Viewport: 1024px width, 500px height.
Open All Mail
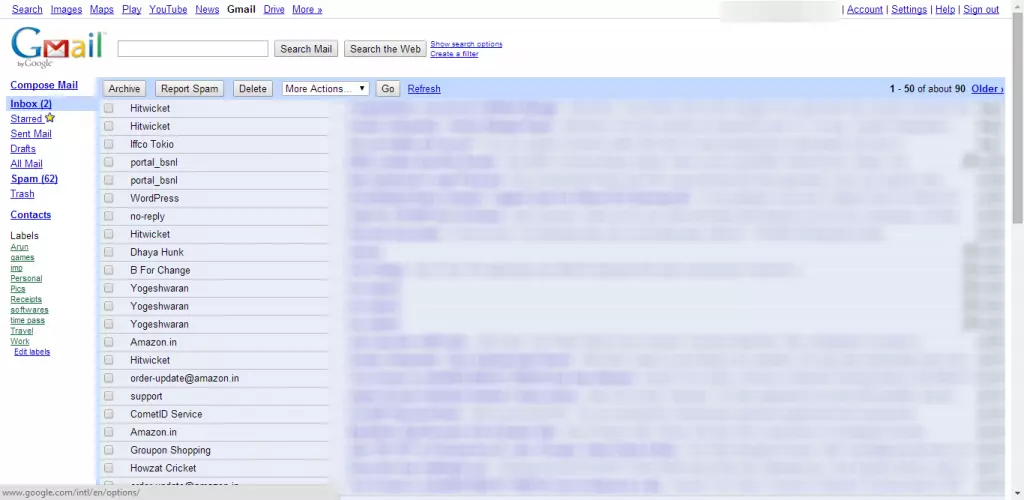point(26,164)
